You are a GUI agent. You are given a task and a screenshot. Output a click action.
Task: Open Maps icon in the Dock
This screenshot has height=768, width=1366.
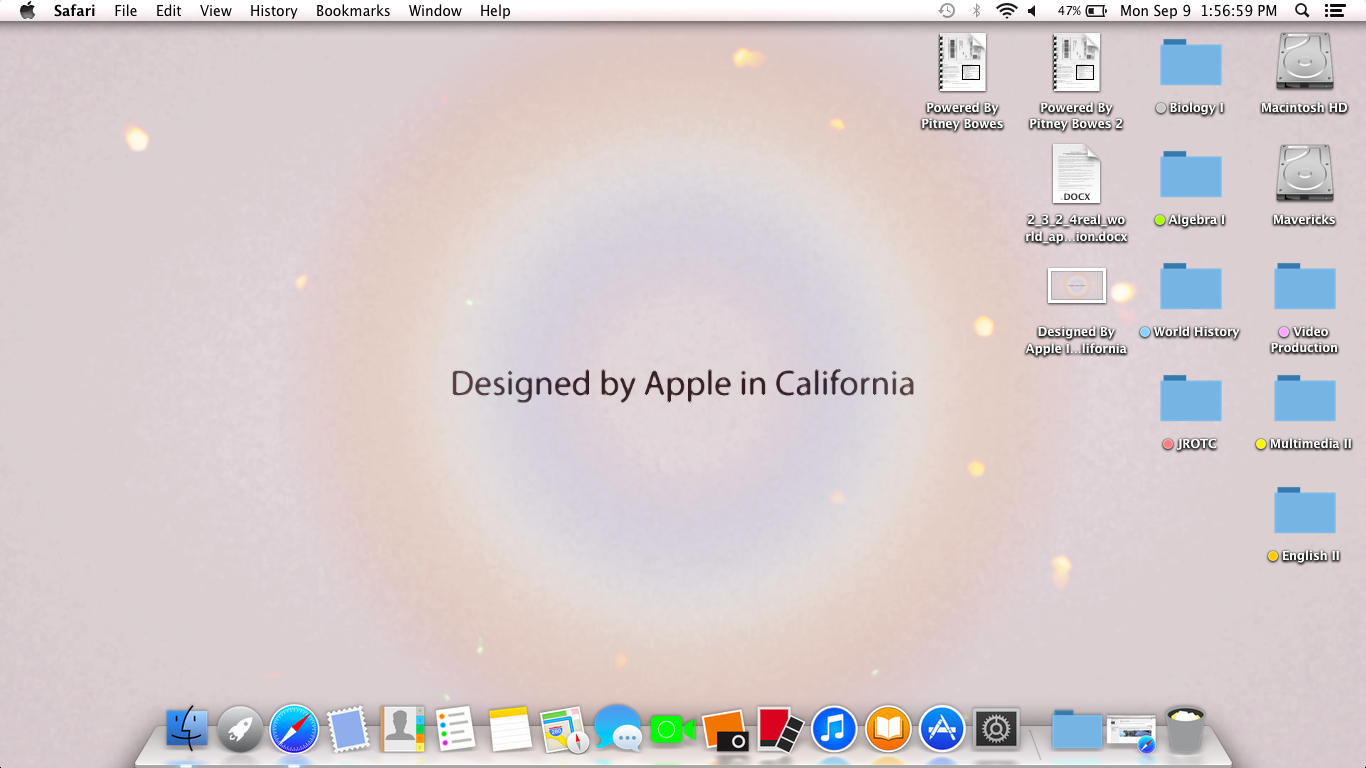pyautogui.click(x=564, y=730)
